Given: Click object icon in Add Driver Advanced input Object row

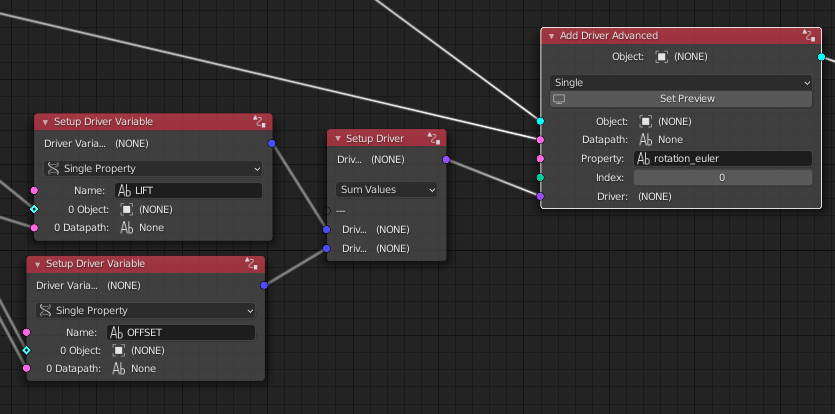Looking at the screenshot, I should point(645,121).
